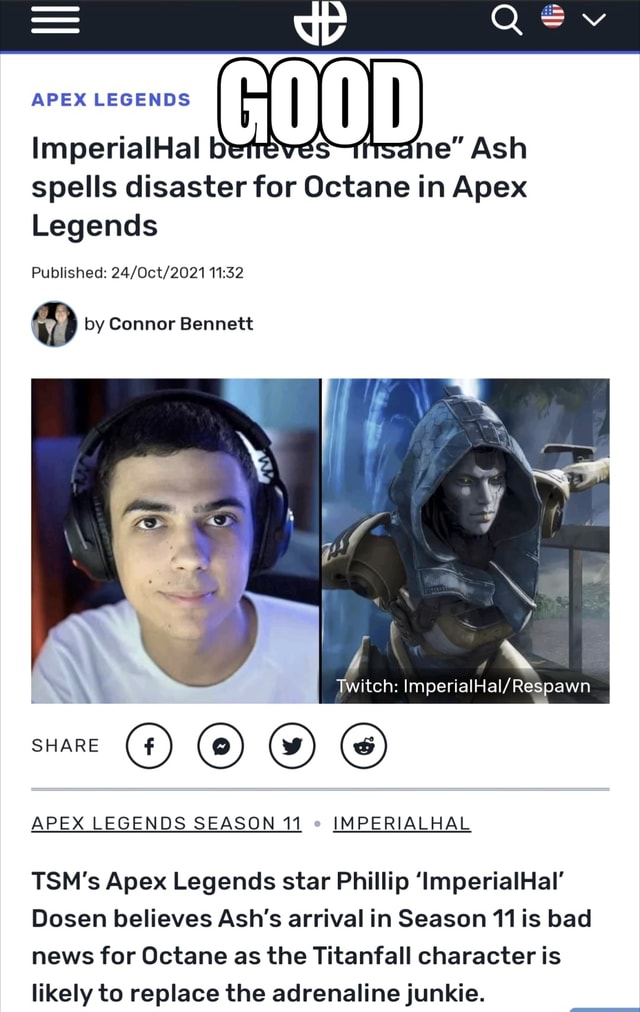
Task: Click the published date text
Action: click(137, 272)
